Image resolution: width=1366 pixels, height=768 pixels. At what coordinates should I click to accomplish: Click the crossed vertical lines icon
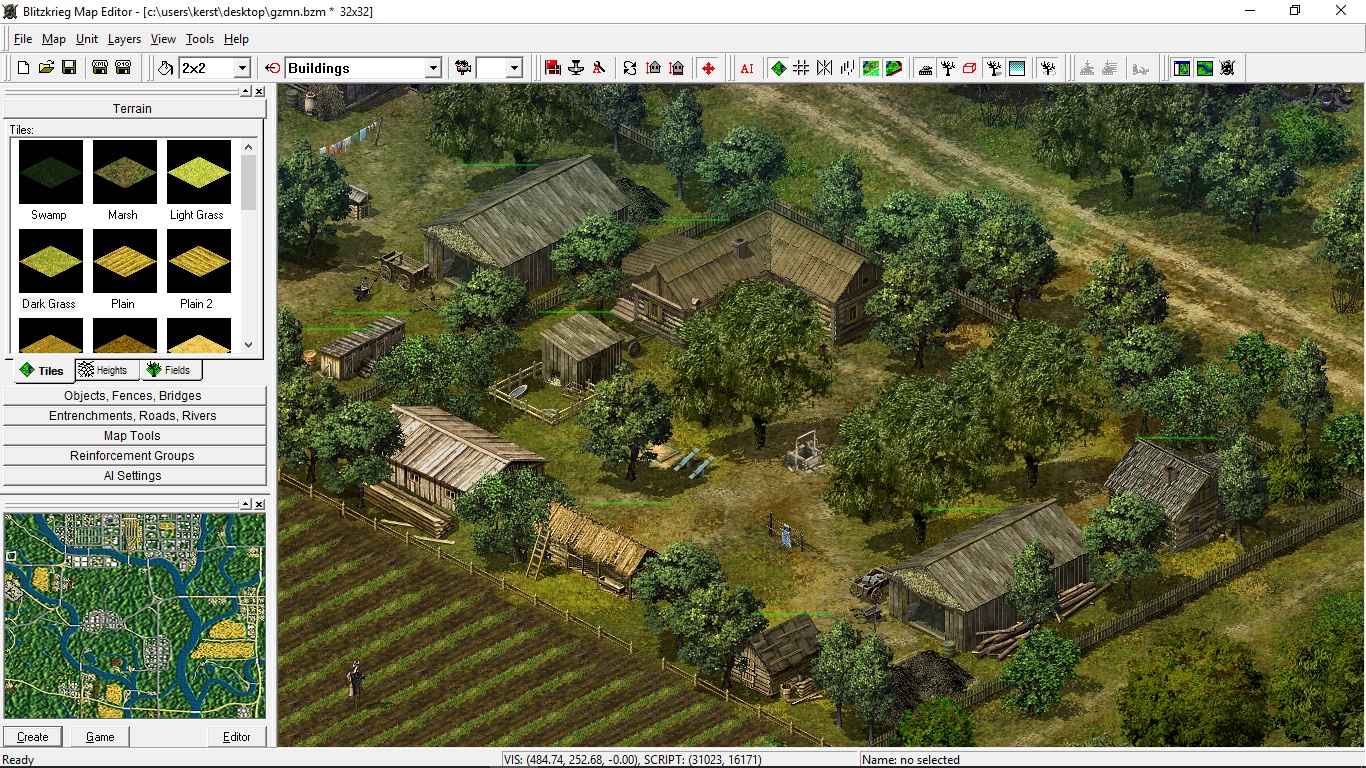point(824,68)
